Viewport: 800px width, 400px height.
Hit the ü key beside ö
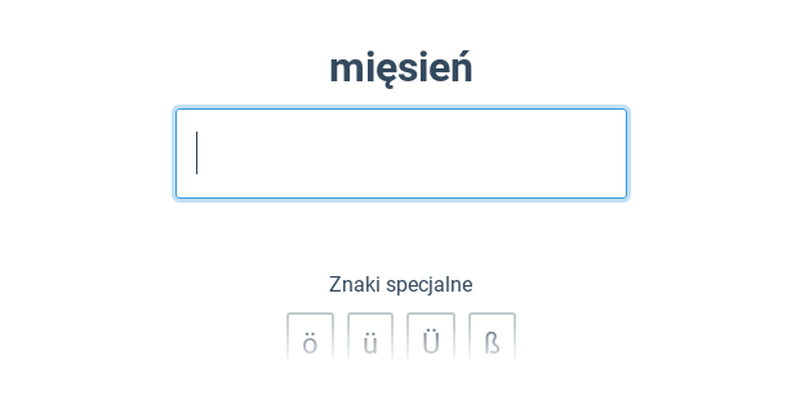coord(370,340)
